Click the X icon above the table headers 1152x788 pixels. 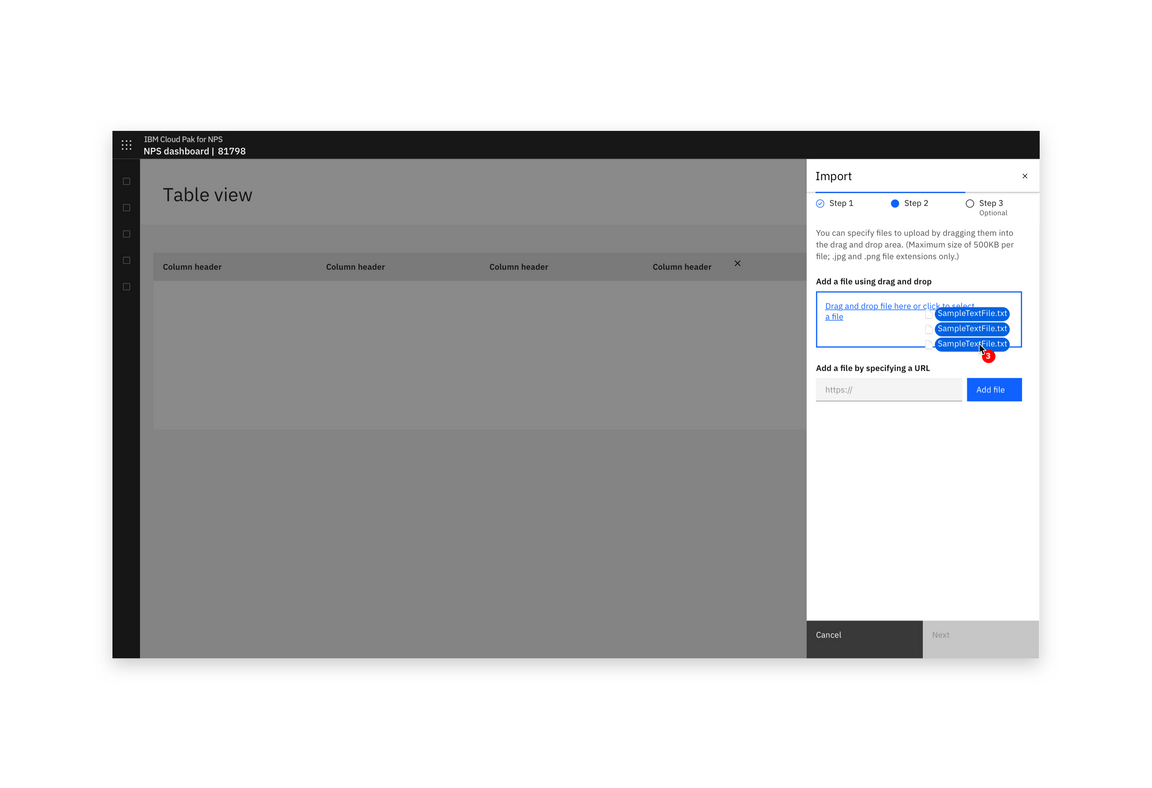[x=737, y=263]
